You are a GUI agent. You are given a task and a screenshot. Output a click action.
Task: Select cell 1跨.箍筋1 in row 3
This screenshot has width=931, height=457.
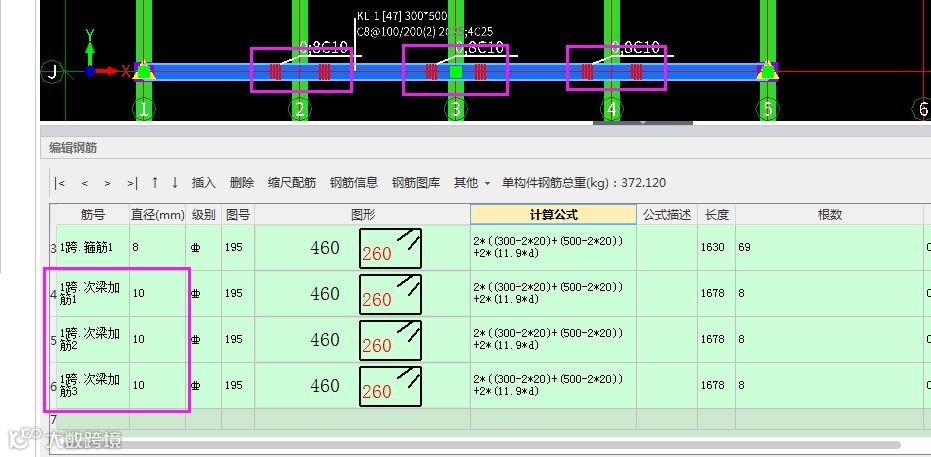(93, 247)
